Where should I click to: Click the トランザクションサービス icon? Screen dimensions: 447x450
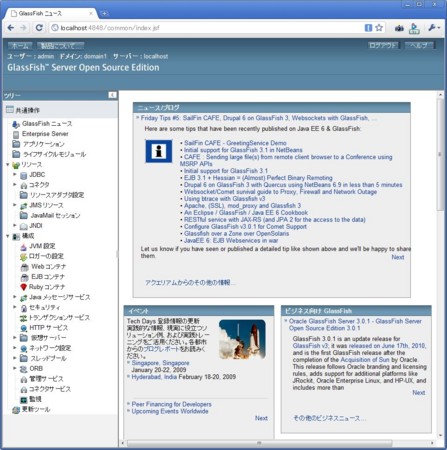tap(23, 318)
